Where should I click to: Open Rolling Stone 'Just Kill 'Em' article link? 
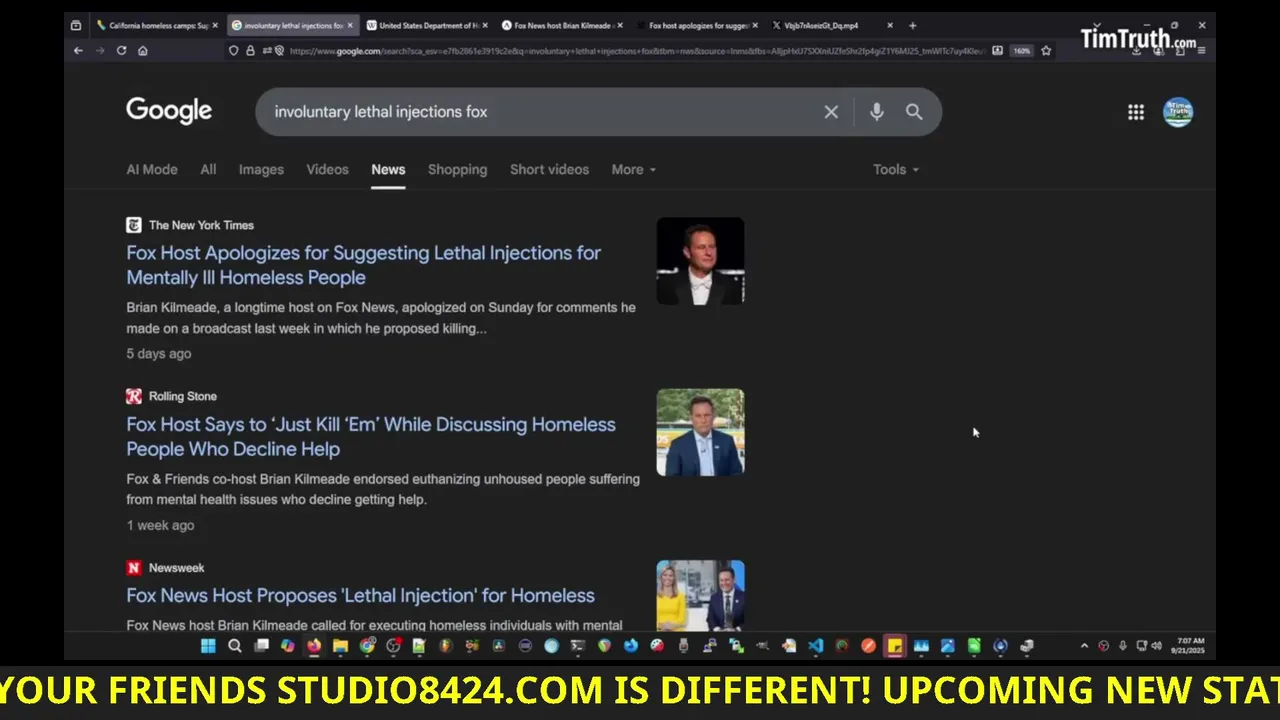coord(371,437)
